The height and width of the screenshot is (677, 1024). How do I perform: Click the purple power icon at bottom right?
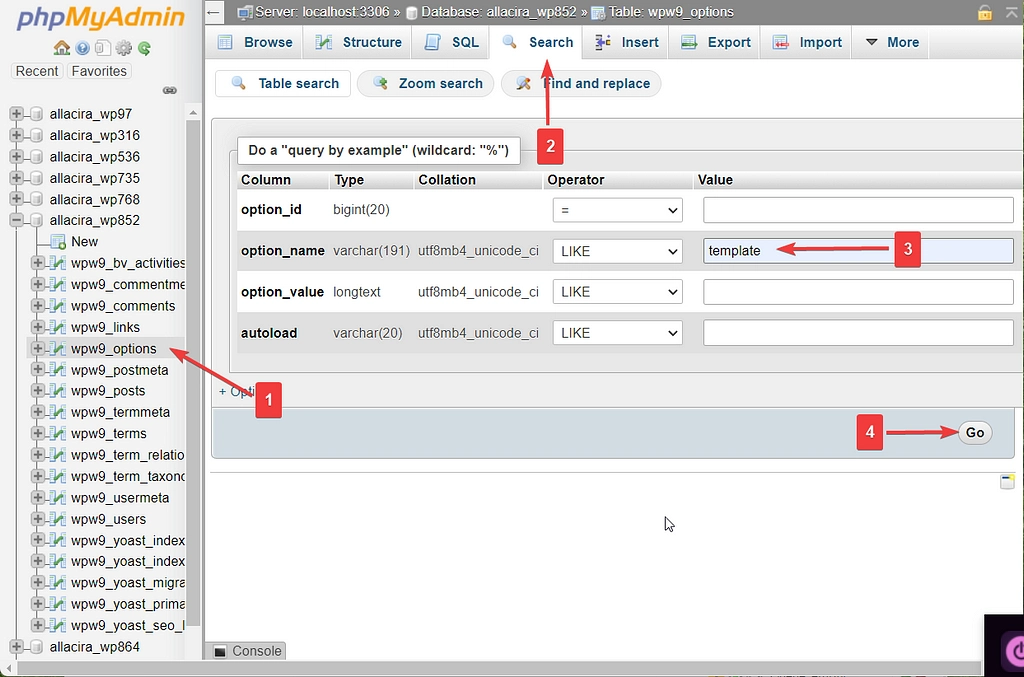pyautogui.click(x=1014, y=650)
